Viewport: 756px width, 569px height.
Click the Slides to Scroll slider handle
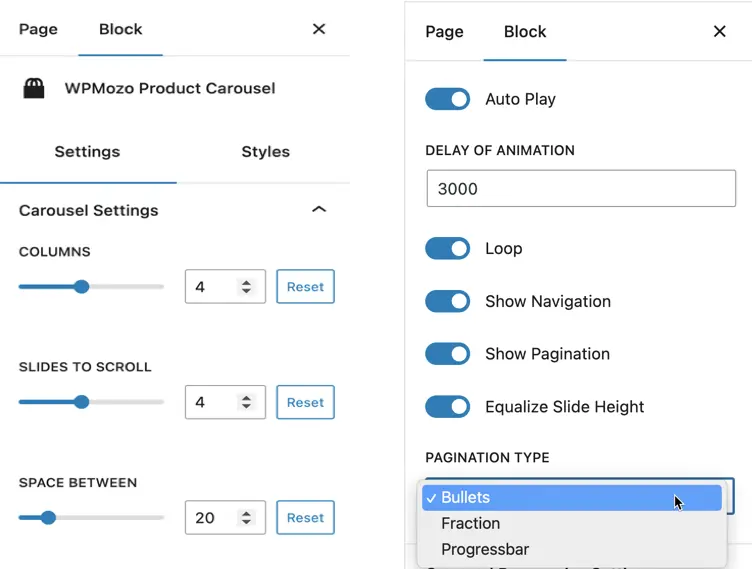(82, 402)
